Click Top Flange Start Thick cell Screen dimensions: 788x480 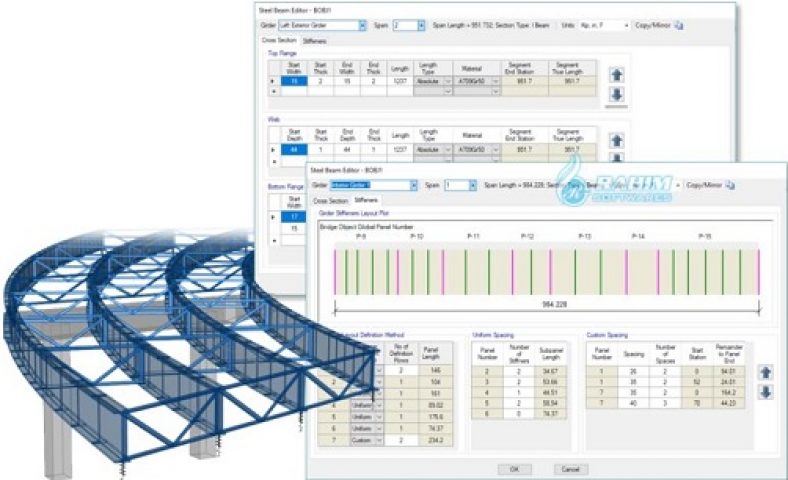point(321,81)
